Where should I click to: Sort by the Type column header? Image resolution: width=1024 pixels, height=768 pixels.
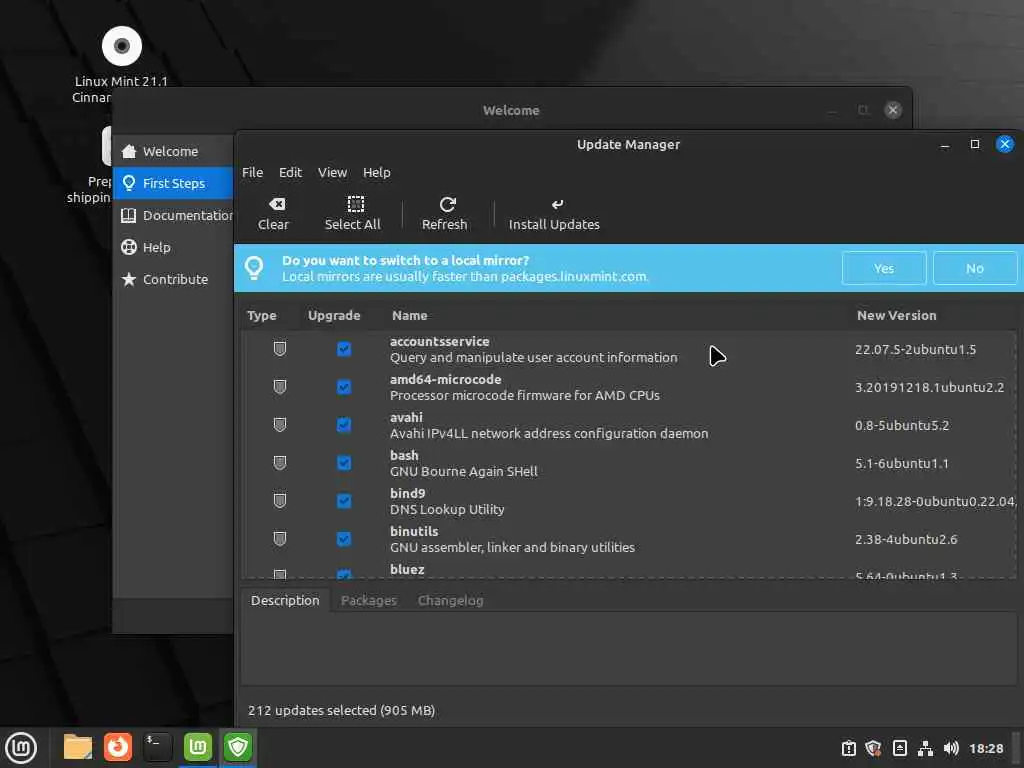click(x=262, y=315)
